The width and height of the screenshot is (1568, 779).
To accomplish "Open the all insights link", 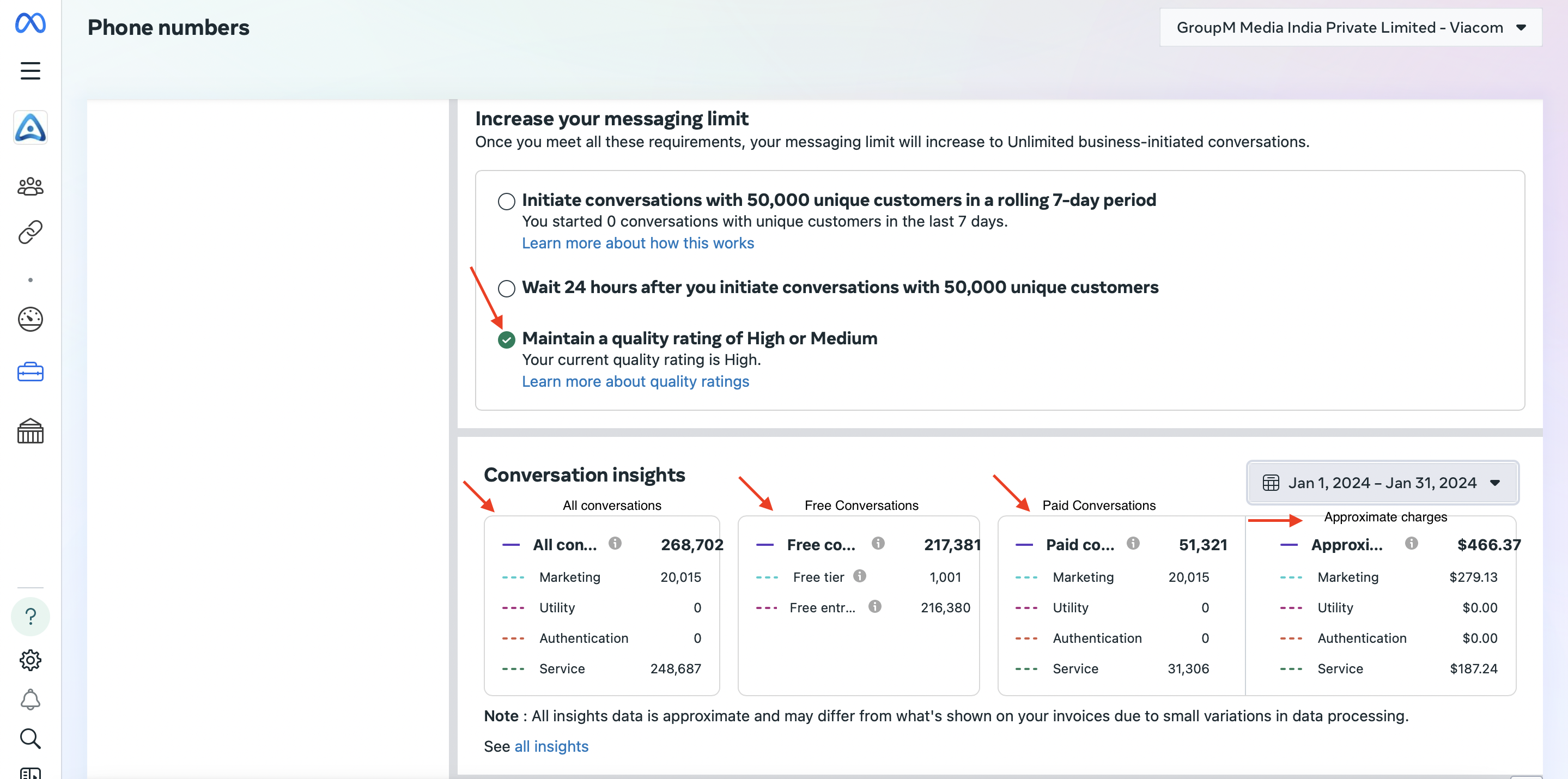I will coord(551,746).
